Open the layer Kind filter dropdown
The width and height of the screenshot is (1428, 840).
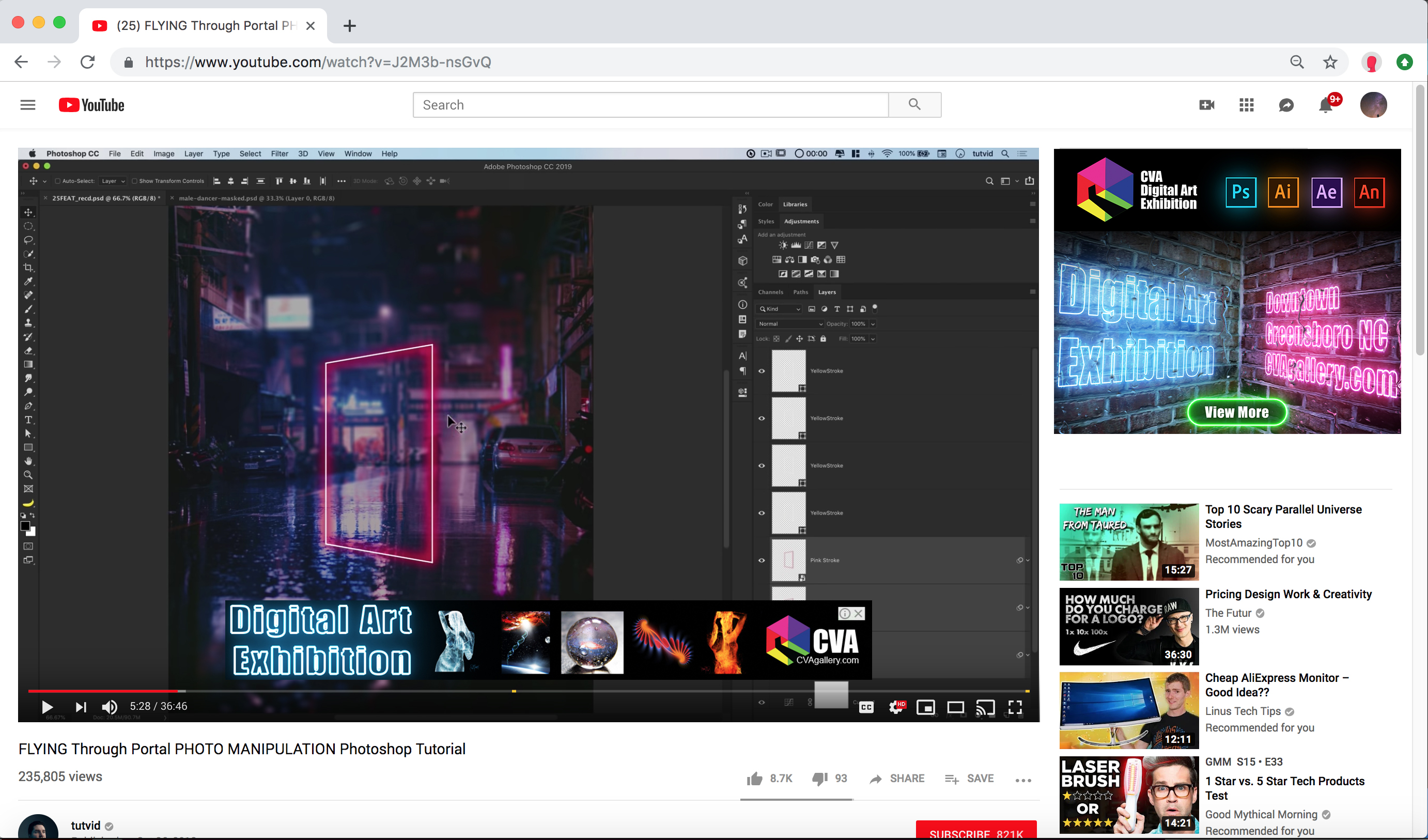tap(780, 309)
